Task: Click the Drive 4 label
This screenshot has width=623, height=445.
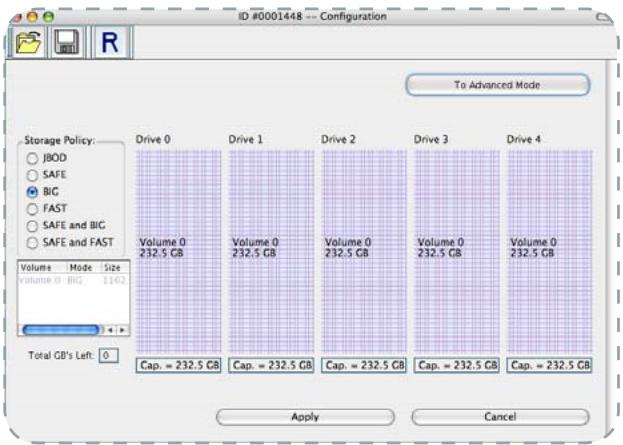Action: [524, 139]
